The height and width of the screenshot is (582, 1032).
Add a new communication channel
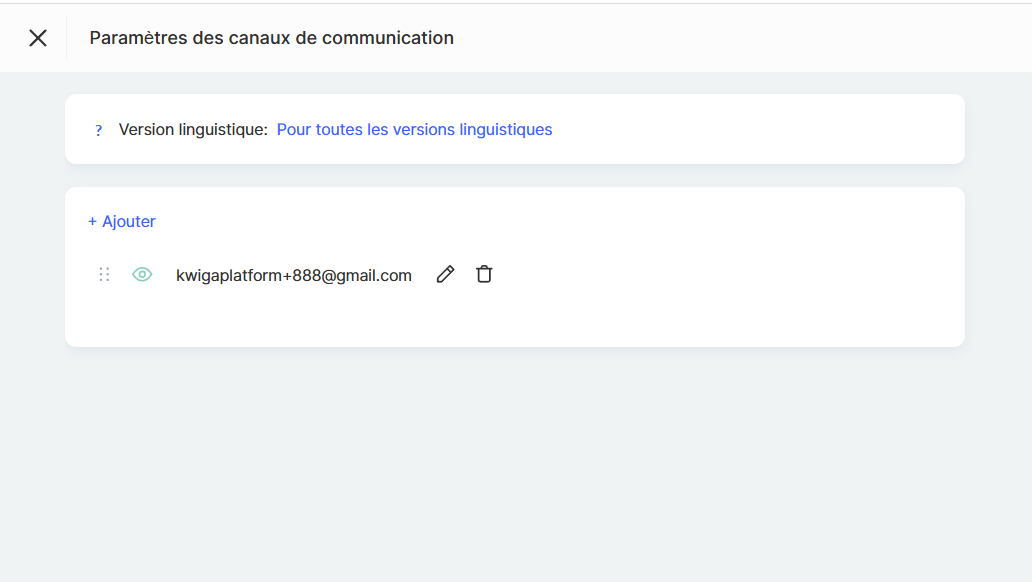(x=122, y=222)
